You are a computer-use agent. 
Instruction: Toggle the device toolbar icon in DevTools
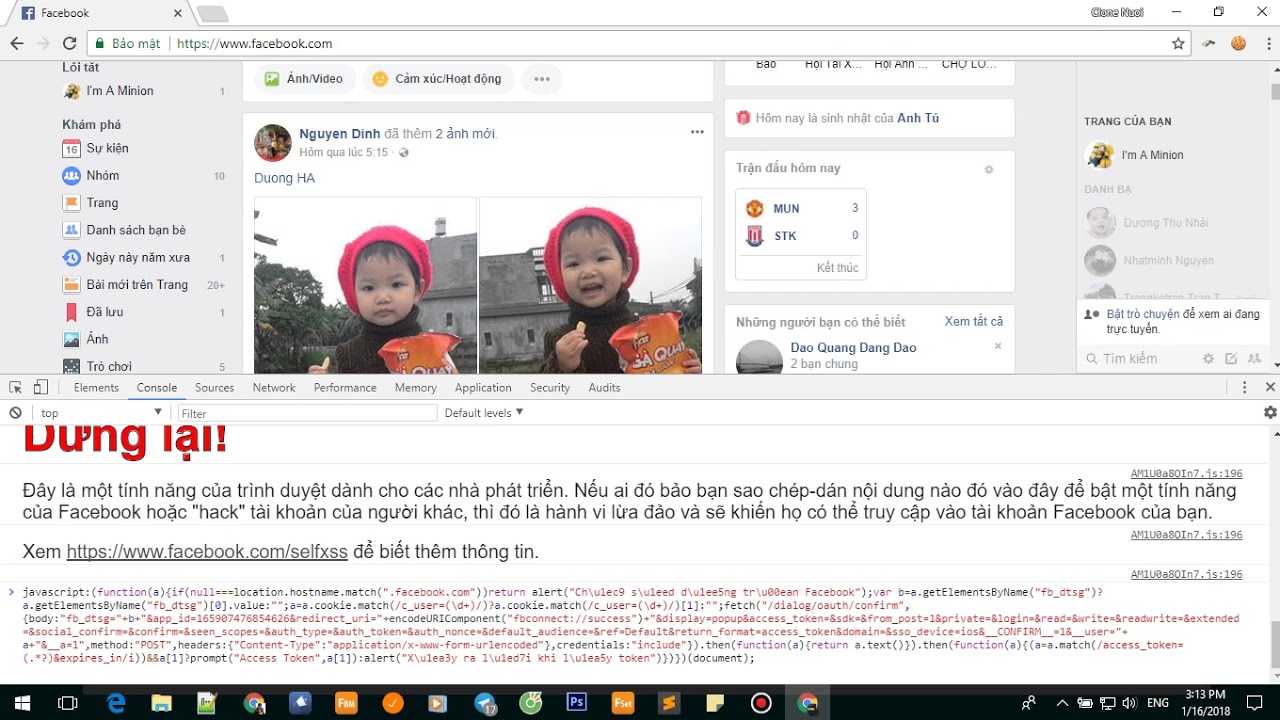coord(41,388)
